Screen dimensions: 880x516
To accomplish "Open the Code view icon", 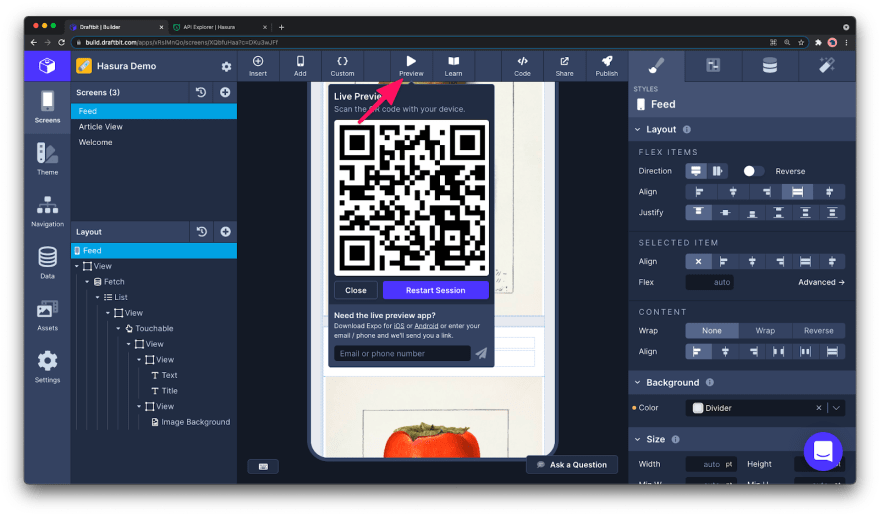I will point(522,66).
